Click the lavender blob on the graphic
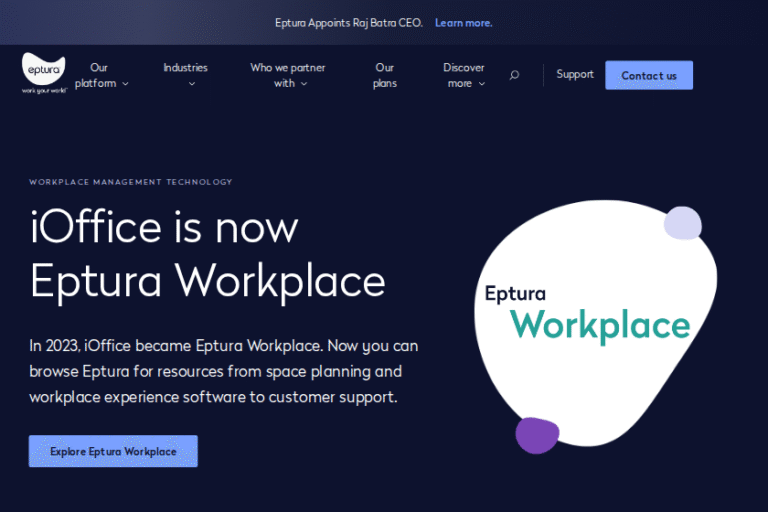Viewport: 768px width, 512px height. coord(683,222)
